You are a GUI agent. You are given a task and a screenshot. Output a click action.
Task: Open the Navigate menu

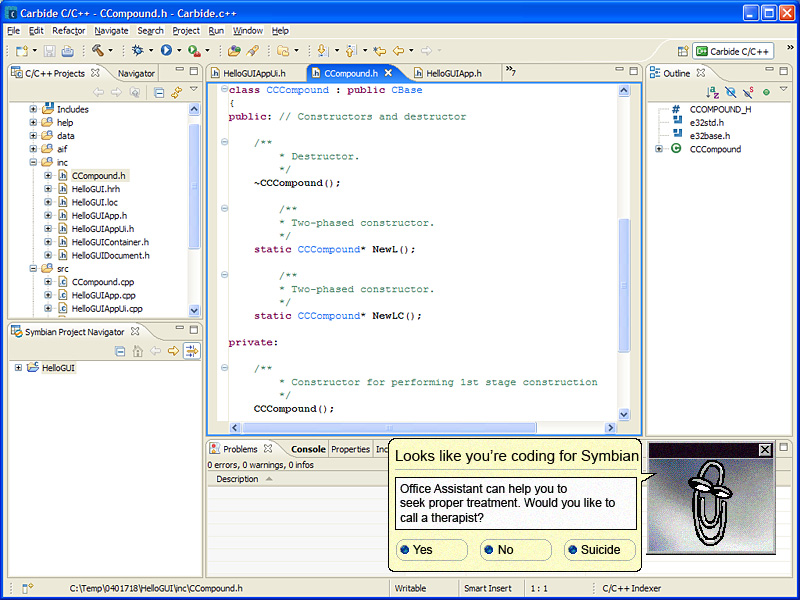[x=111, y=31]
